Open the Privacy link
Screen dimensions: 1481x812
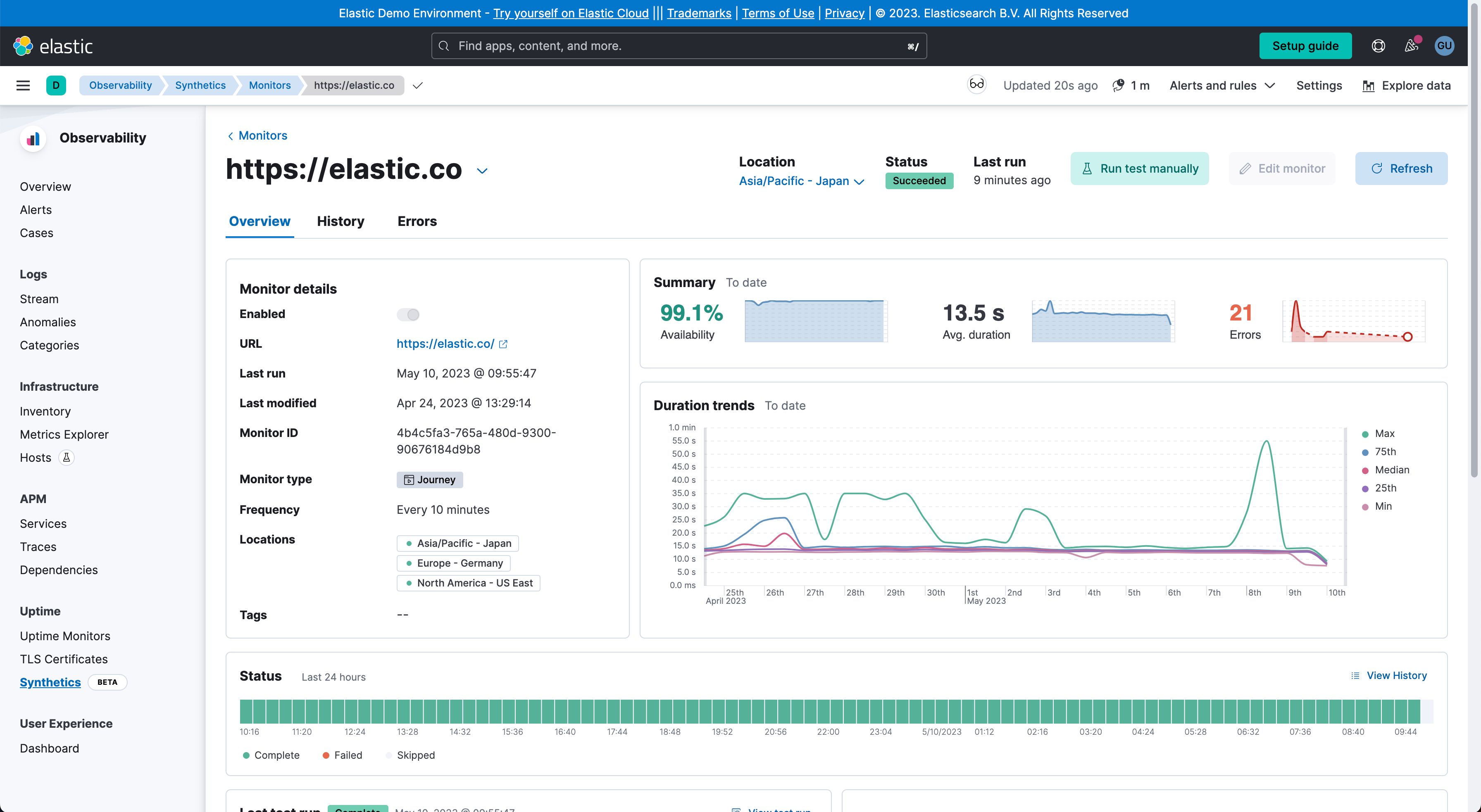[844, 13]
